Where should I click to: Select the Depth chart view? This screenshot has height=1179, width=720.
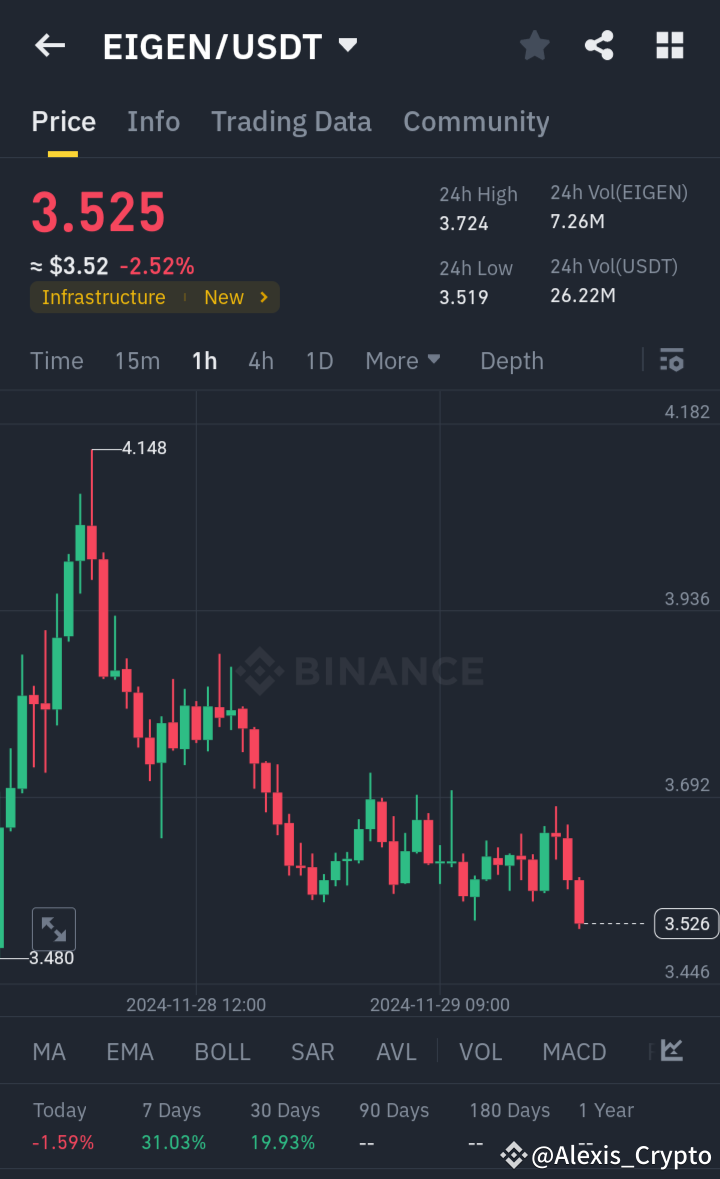511,360
